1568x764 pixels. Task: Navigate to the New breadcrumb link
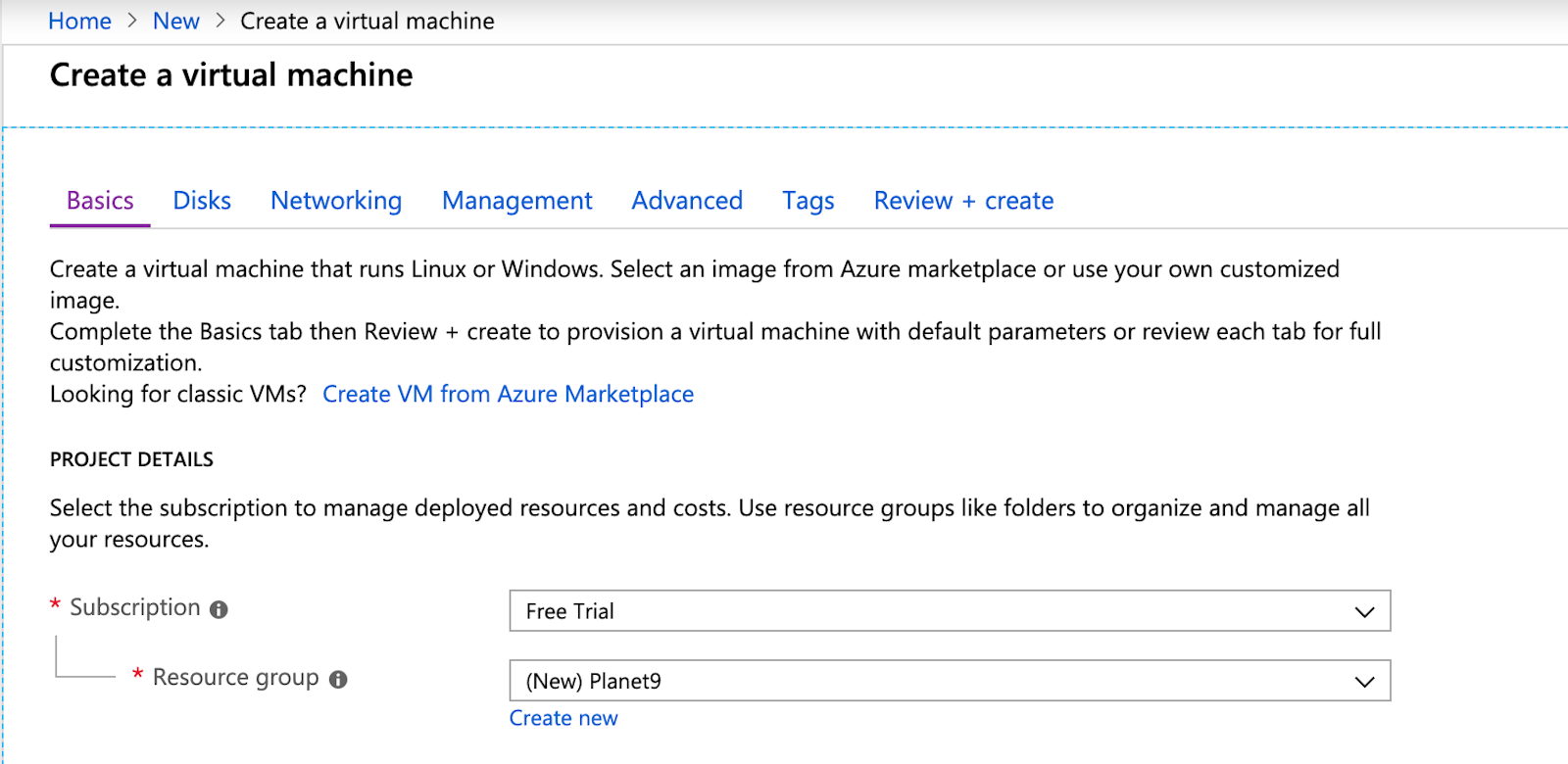click(176, 22)
